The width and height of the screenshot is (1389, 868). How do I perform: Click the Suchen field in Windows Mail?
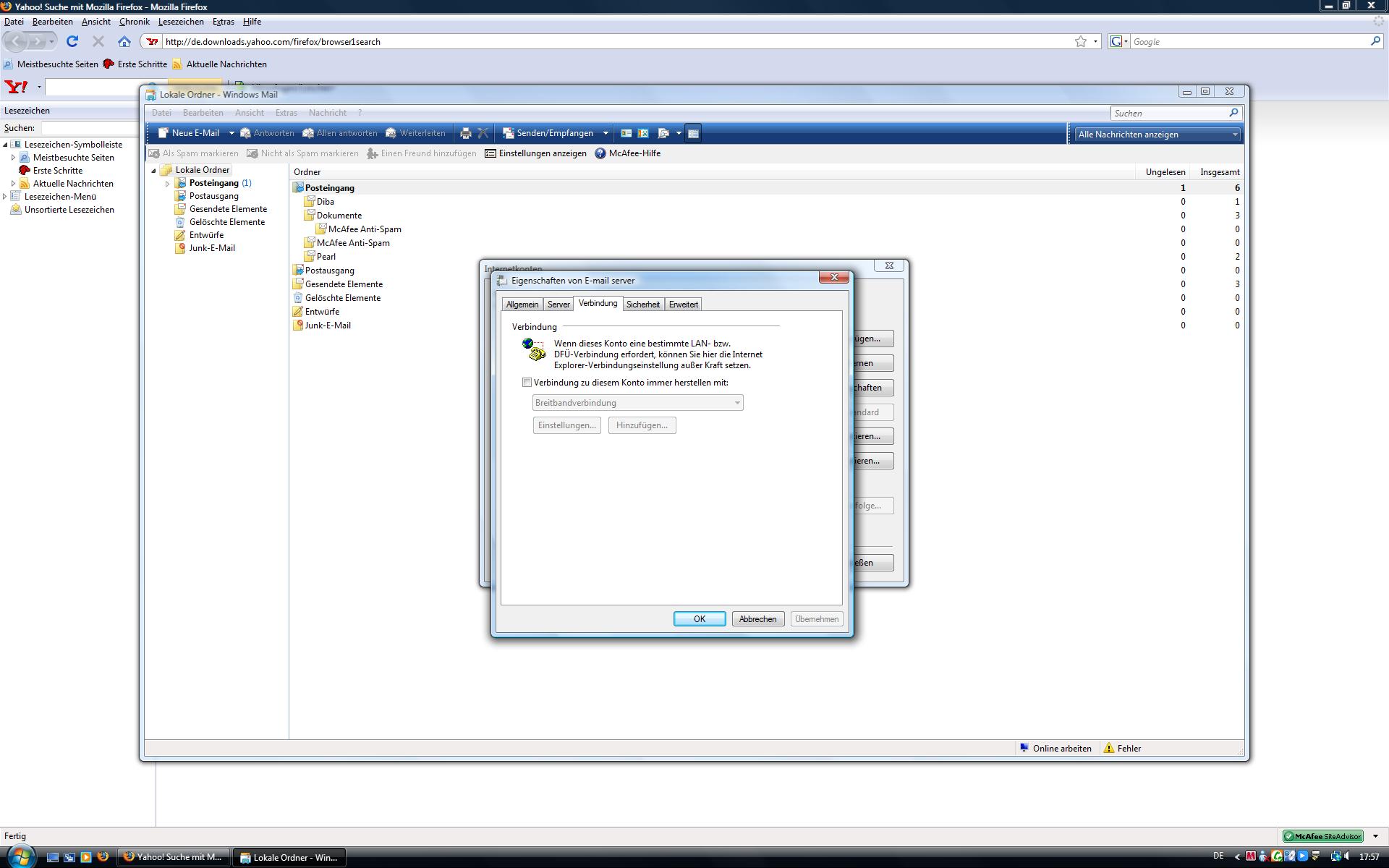[1170, 113]
